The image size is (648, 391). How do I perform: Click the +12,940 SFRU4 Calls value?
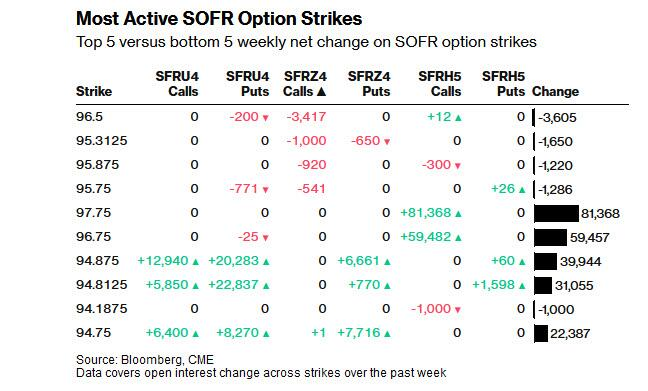point(163,261)
